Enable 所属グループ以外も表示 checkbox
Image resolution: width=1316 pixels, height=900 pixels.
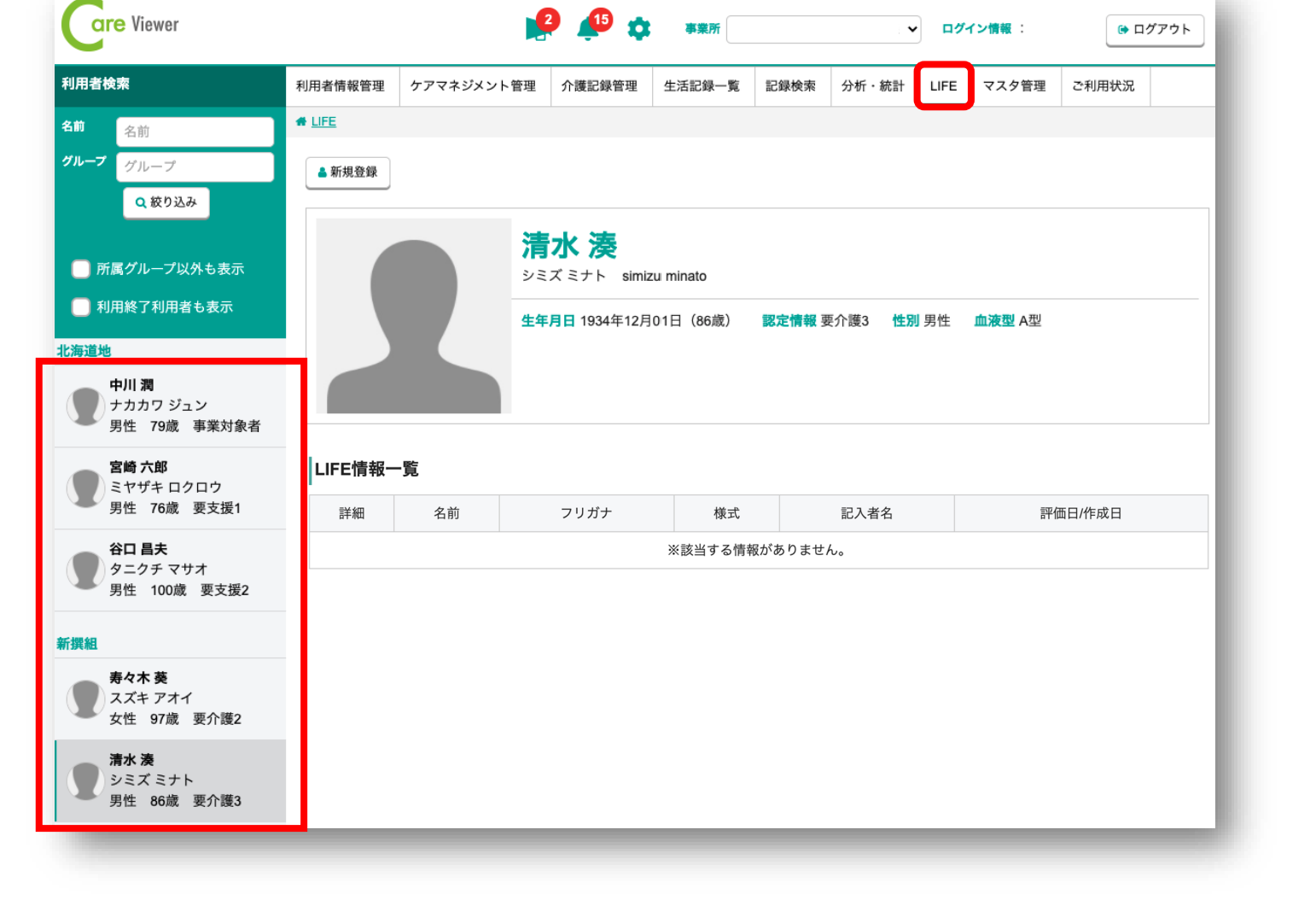(81, 269)
